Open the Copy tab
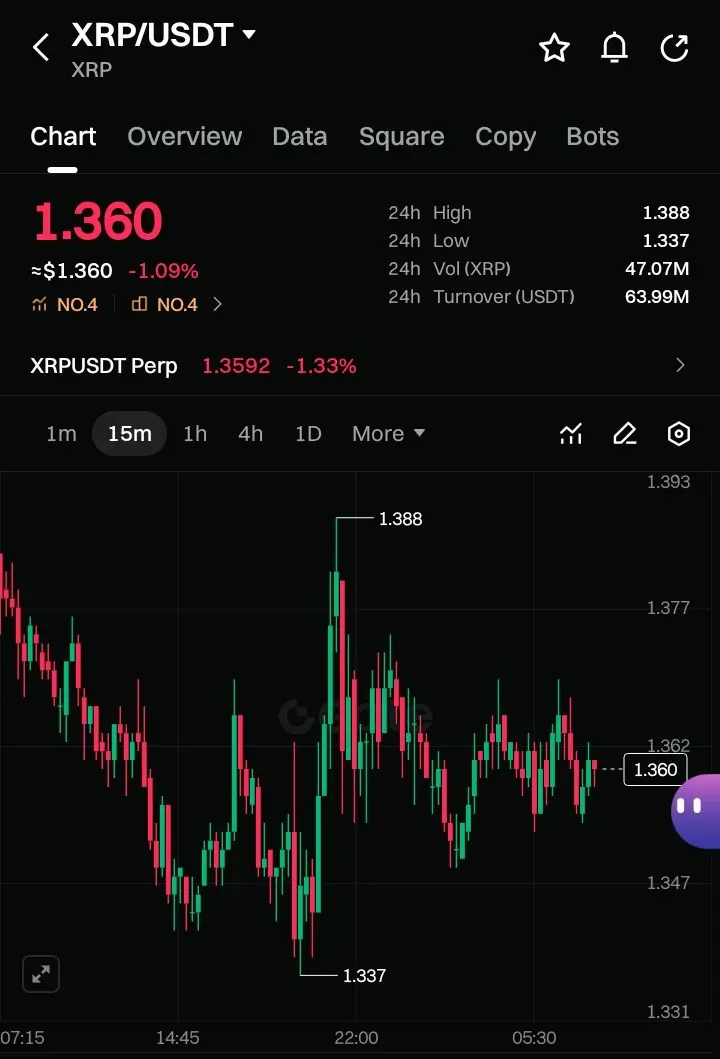Viewport: 720px width, 1059px height. click(505, 136)
